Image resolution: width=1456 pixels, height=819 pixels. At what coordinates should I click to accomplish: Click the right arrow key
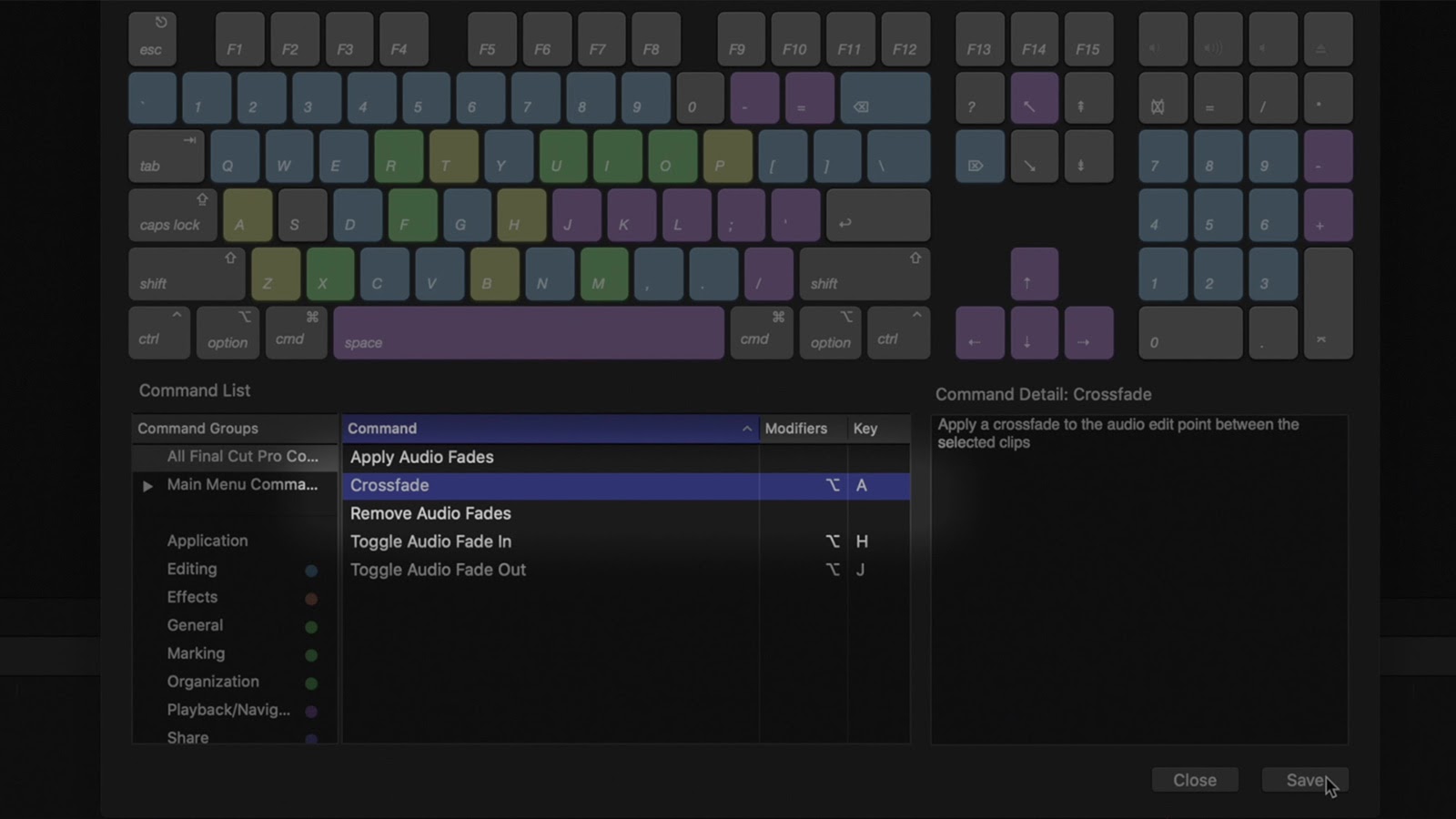coord(1088,333)
